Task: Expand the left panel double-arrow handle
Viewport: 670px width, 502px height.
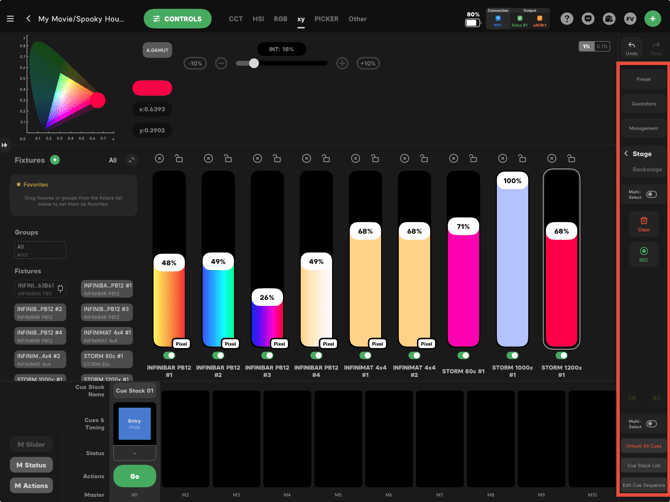Action: pyautogui.click(x=4, y=145)
